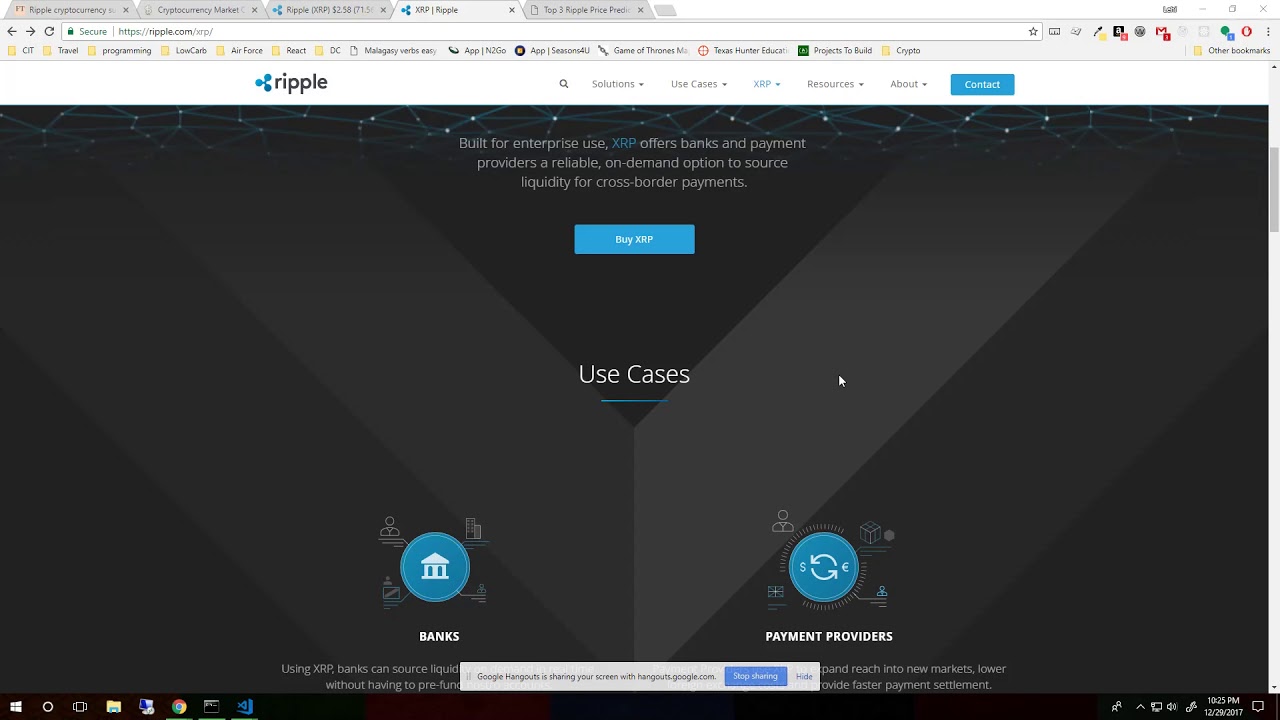Image resolution: width=1280 pixels, height=720 pixels.
Task: Open a new browser tab
Action: tap(665, 10)
